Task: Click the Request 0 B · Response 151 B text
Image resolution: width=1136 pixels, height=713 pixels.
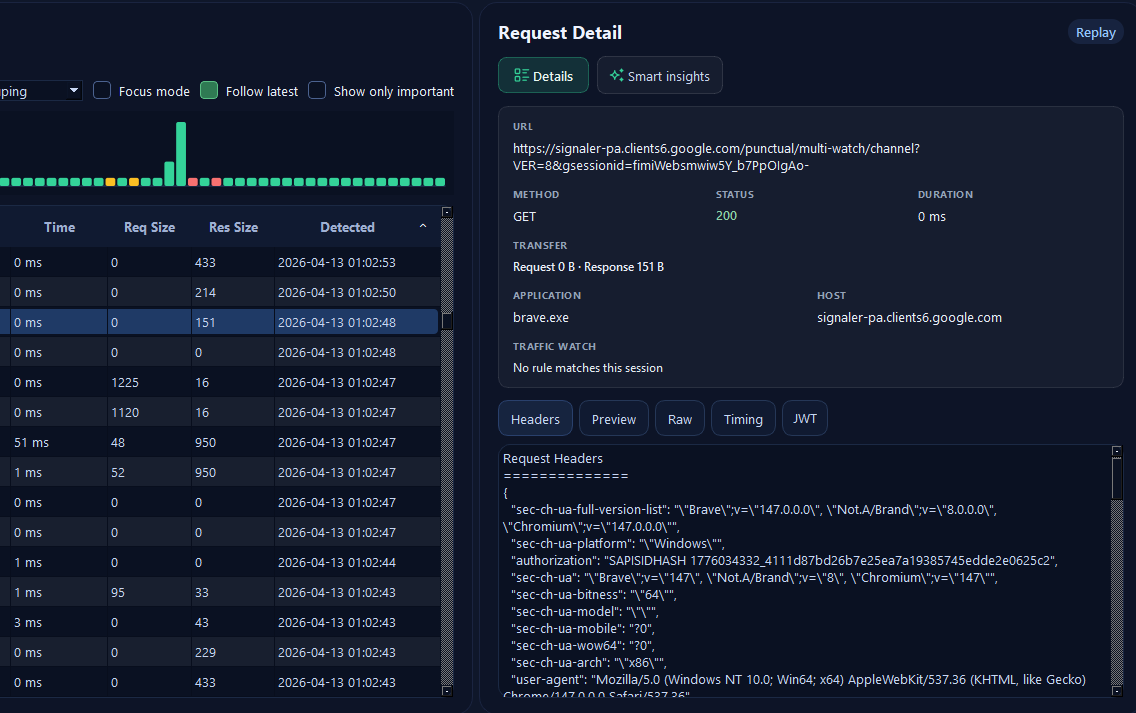Action: pyautogui.click(x=588, y=267)
